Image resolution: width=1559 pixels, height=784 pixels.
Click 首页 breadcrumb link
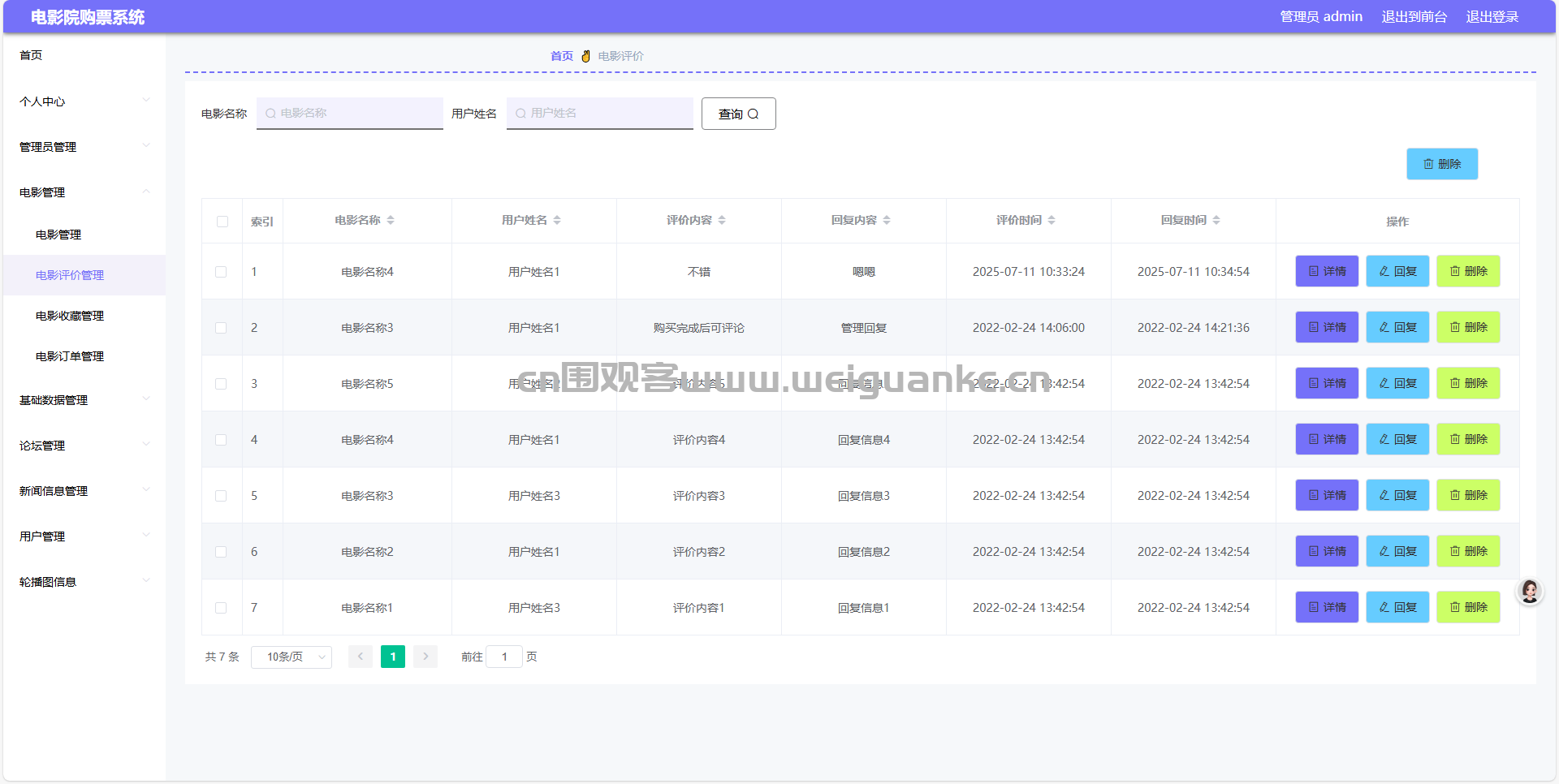562,56
